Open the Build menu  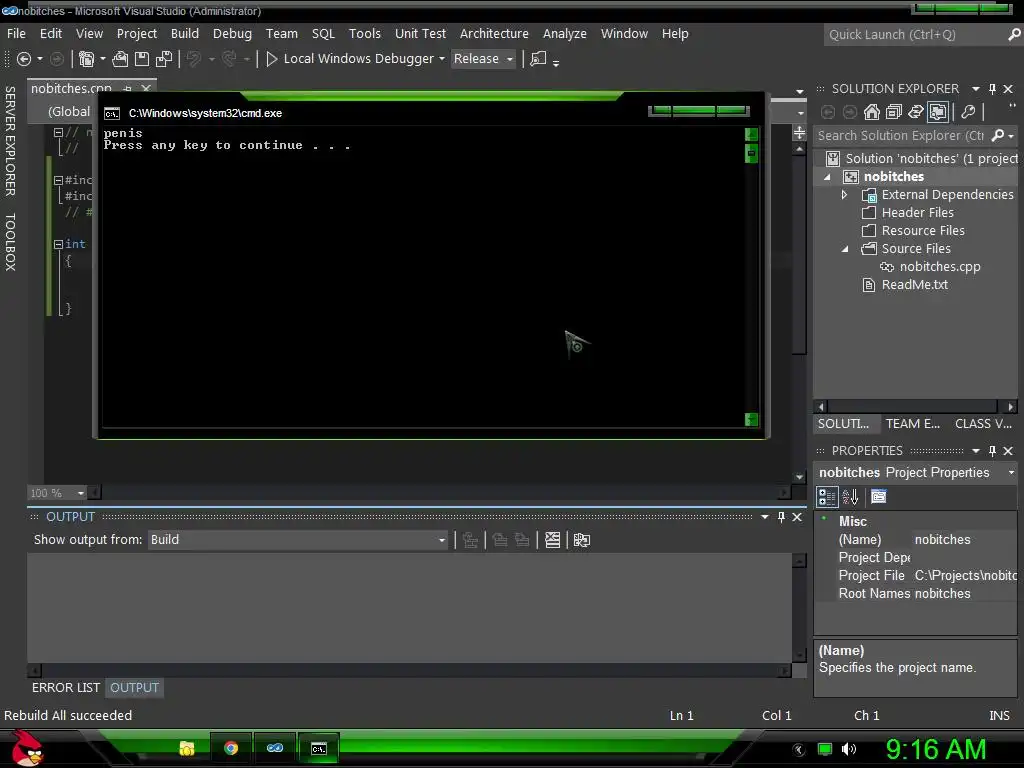(185, 33)
